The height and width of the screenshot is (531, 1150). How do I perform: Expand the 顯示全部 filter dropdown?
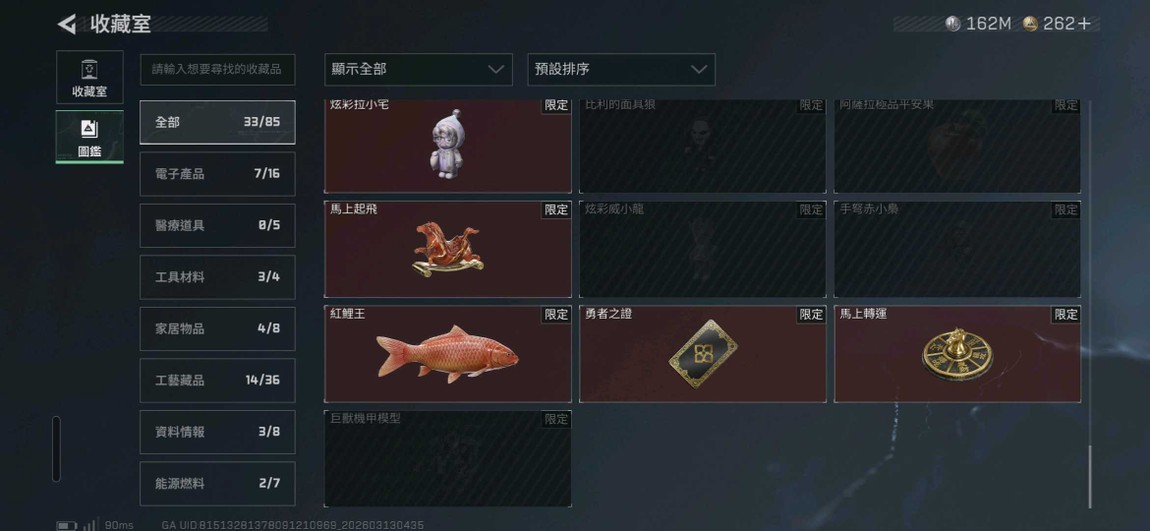pos(418,70)
